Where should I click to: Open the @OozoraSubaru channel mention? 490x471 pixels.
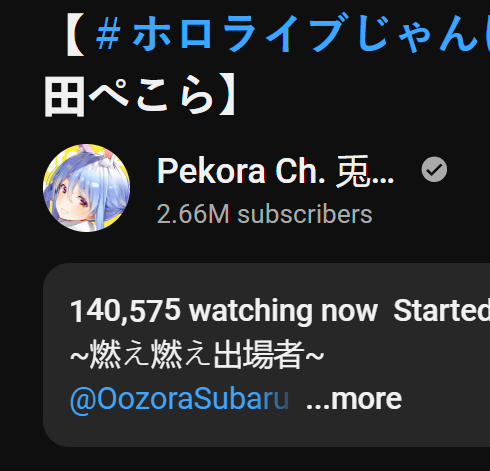pos(179,399)
